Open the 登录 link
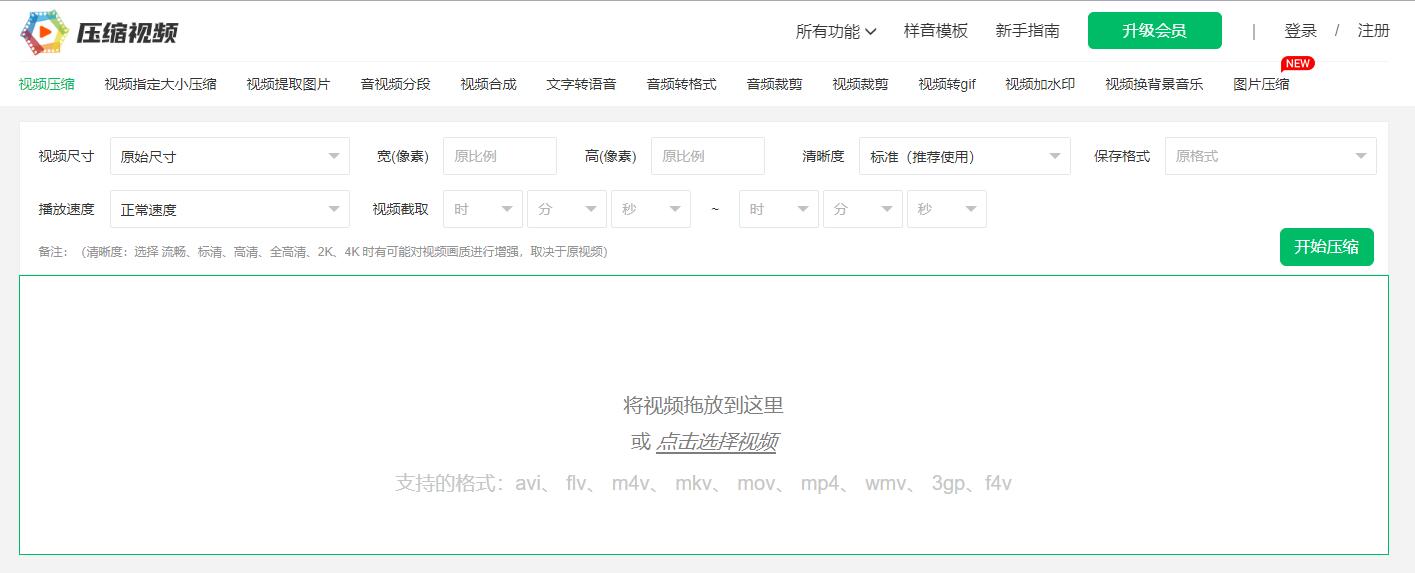This screenshot has width=1415, height=573. 1300,31
